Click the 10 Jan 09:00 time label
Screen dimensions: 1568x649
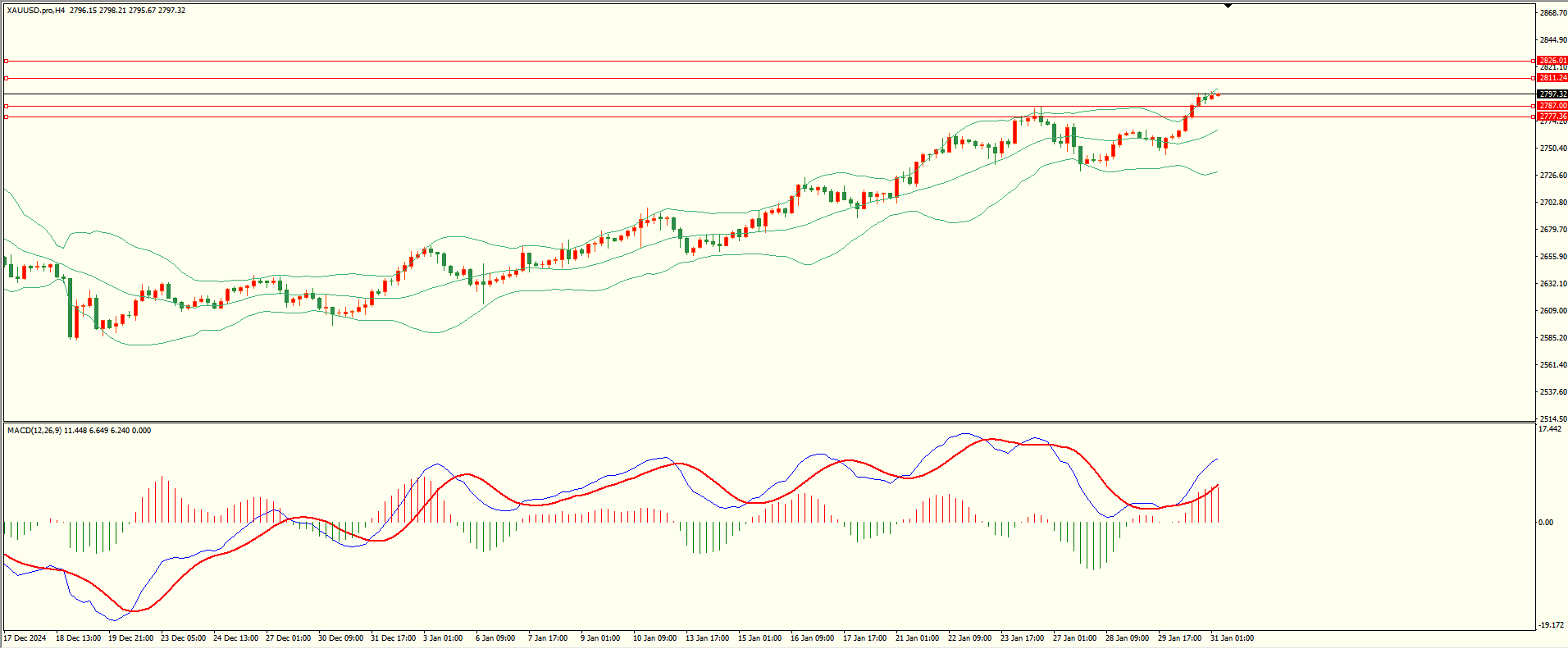tap(655, 638)
